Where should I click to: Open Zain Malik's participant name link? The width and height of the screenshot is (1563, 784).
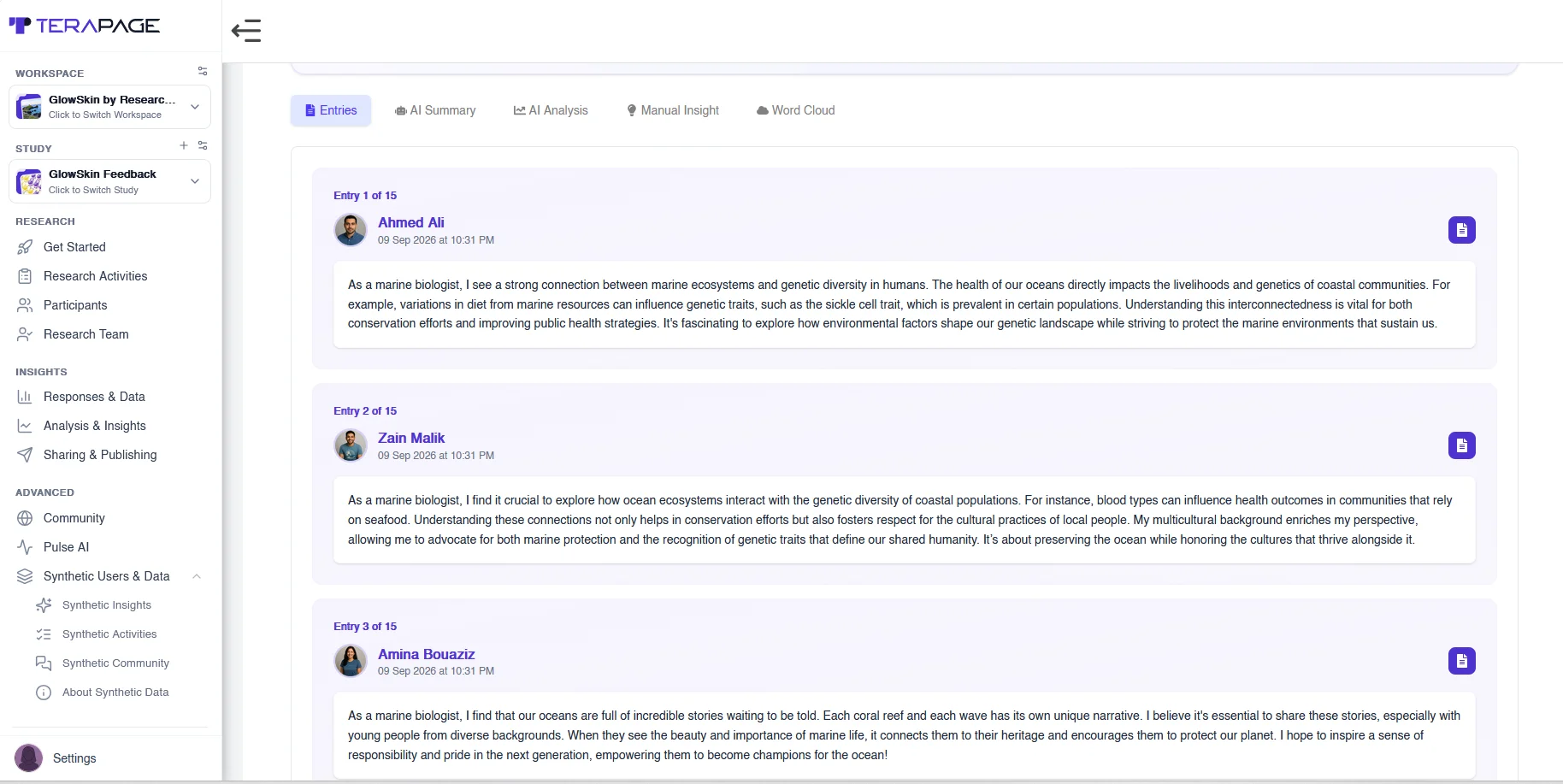point(411,438)
